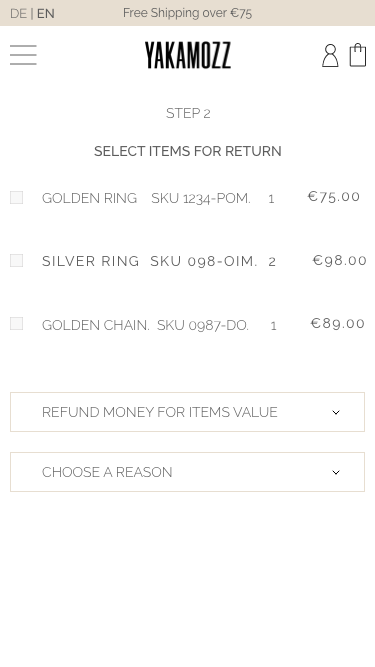Click the €75.00 Golden Ring price
The height and width of the screenshot is (667, 375).
(x=334, y=197)
